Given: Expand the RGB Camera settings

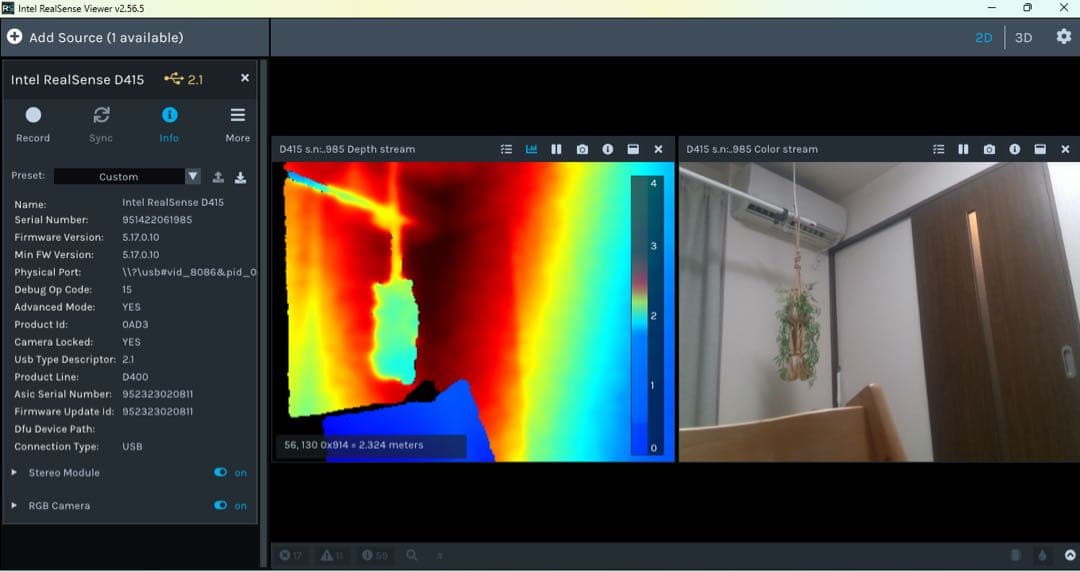Looking at the screenshot, I should click(x=15, y=506).
